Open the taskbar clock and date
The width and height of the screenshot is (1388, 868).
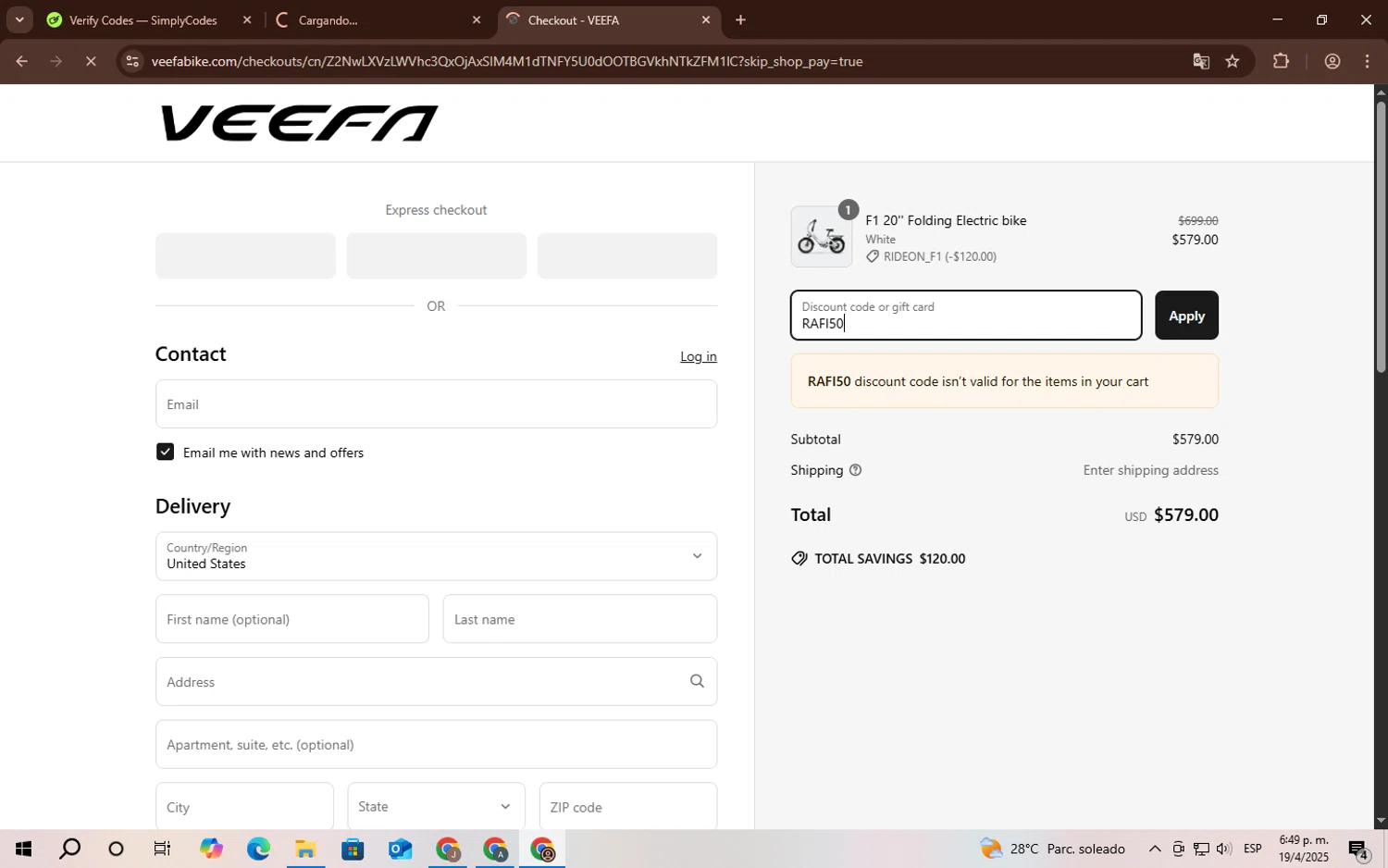1304,849
